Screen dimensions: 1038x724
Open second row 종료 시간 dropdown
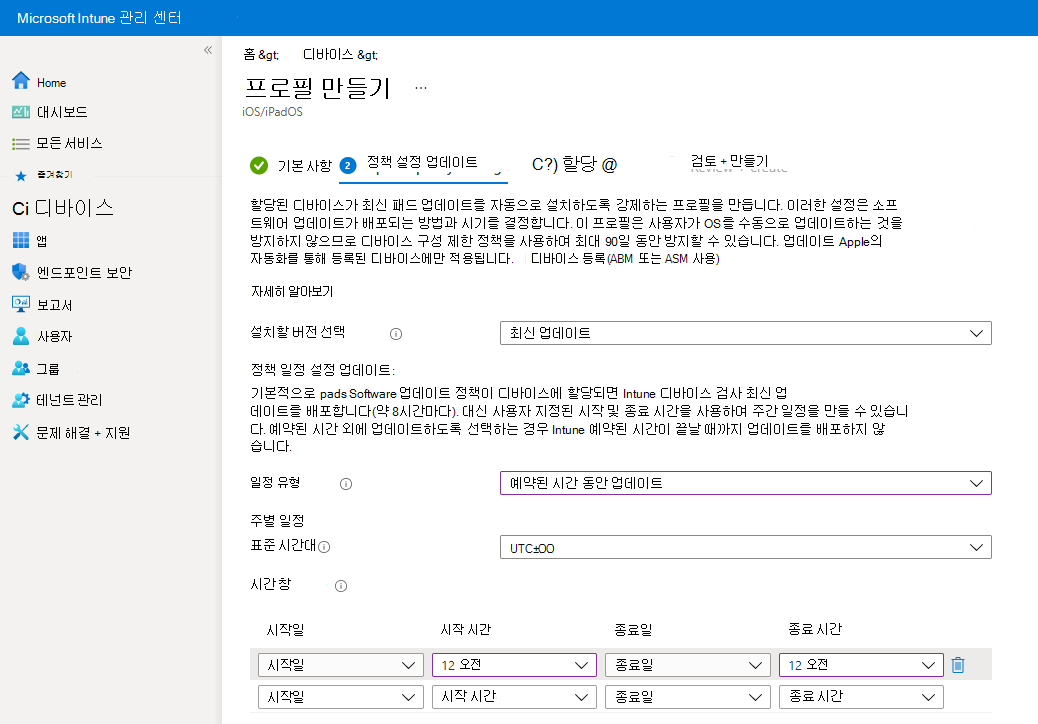click(861, 697)
